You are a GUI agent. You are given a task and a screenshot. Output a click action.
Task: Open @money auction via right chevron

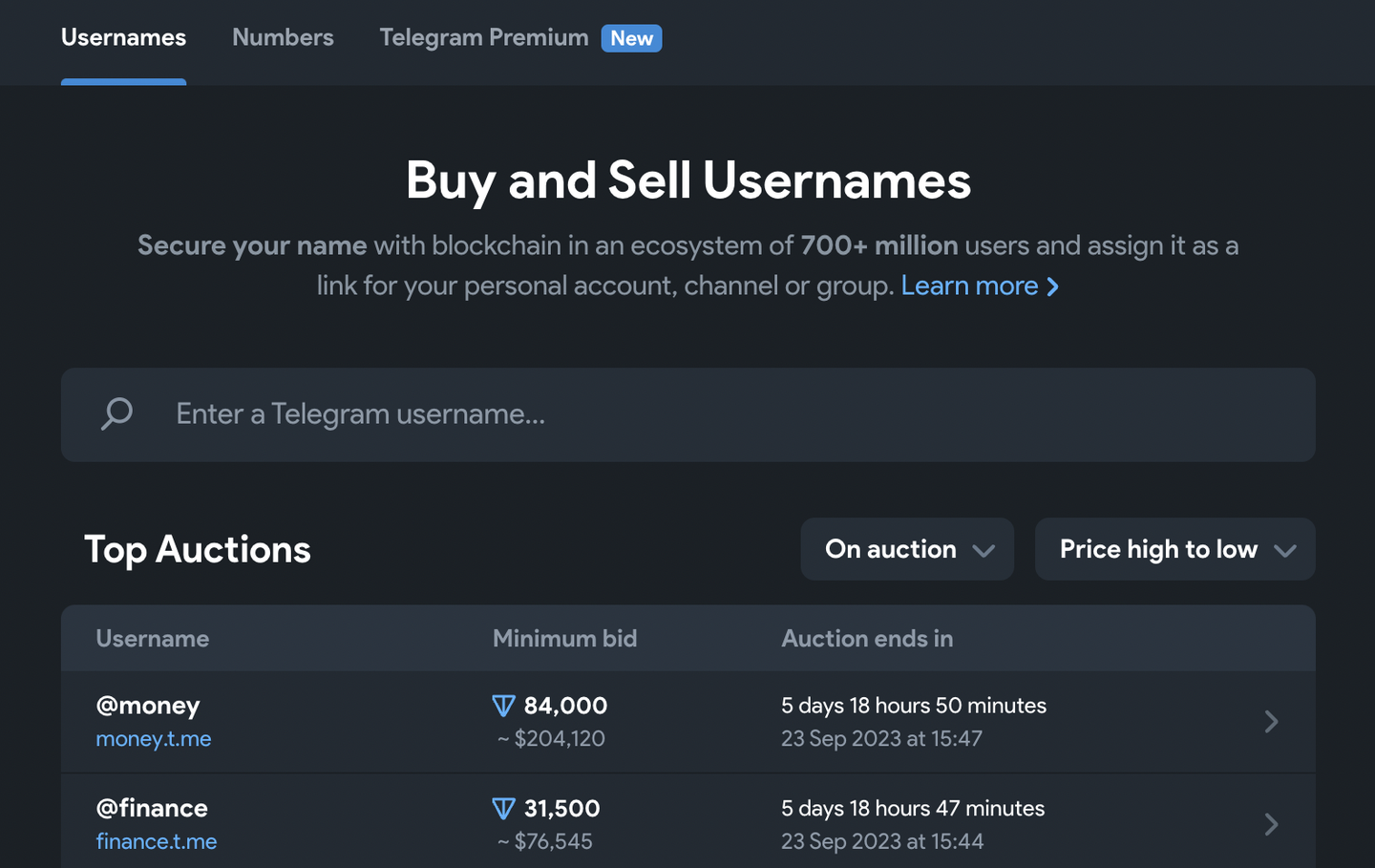[1271, 722]
